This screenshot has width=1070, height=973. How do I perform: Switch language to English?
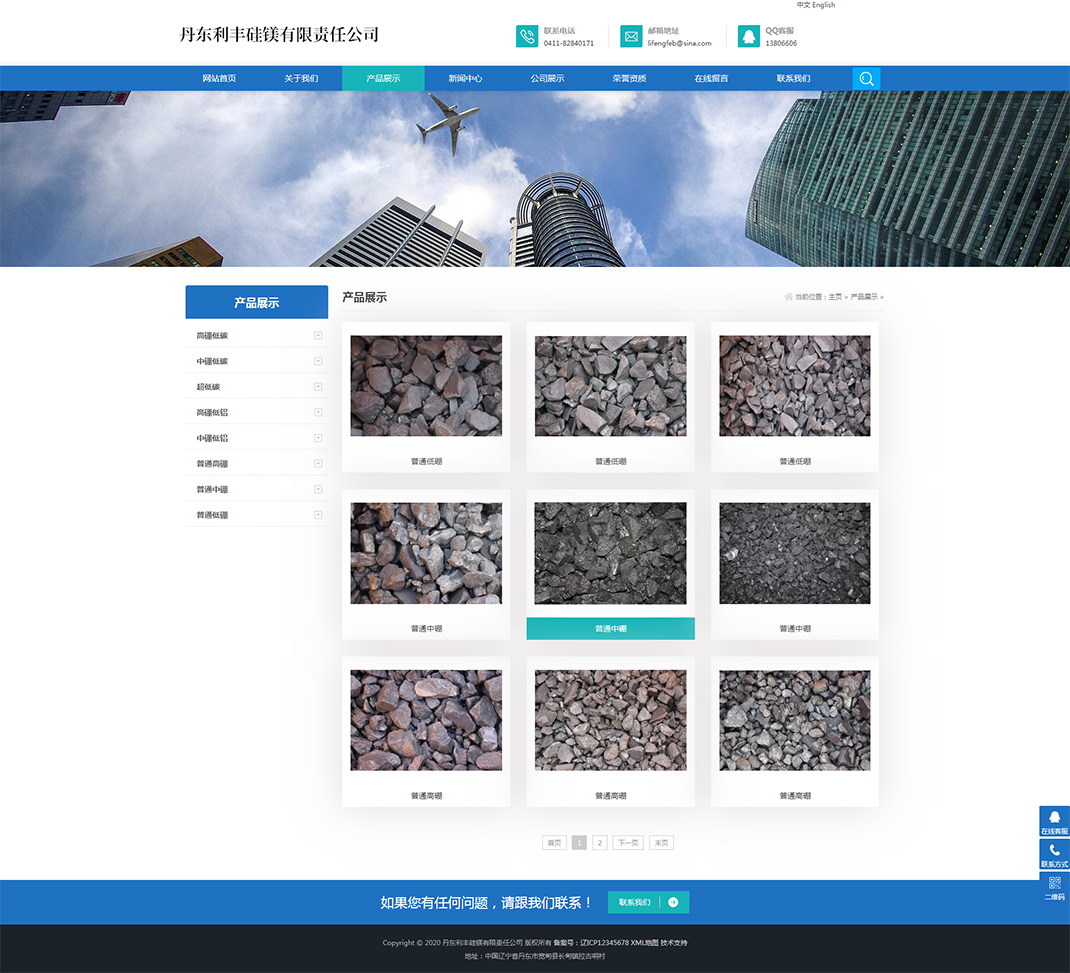[824, 5]
